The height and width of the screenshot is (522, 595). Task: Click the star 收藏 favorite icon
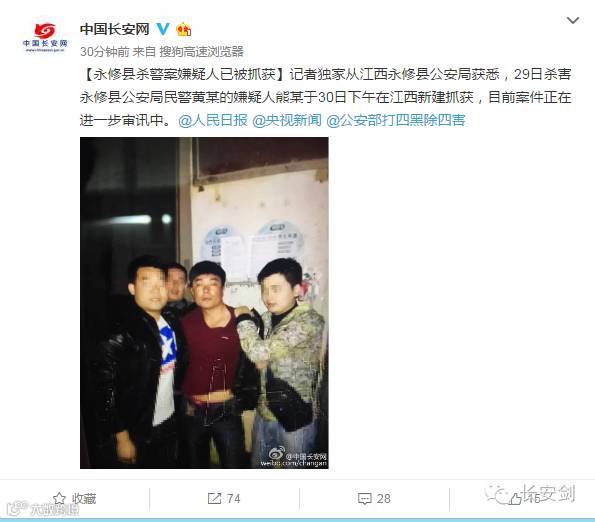click(59, 498)
